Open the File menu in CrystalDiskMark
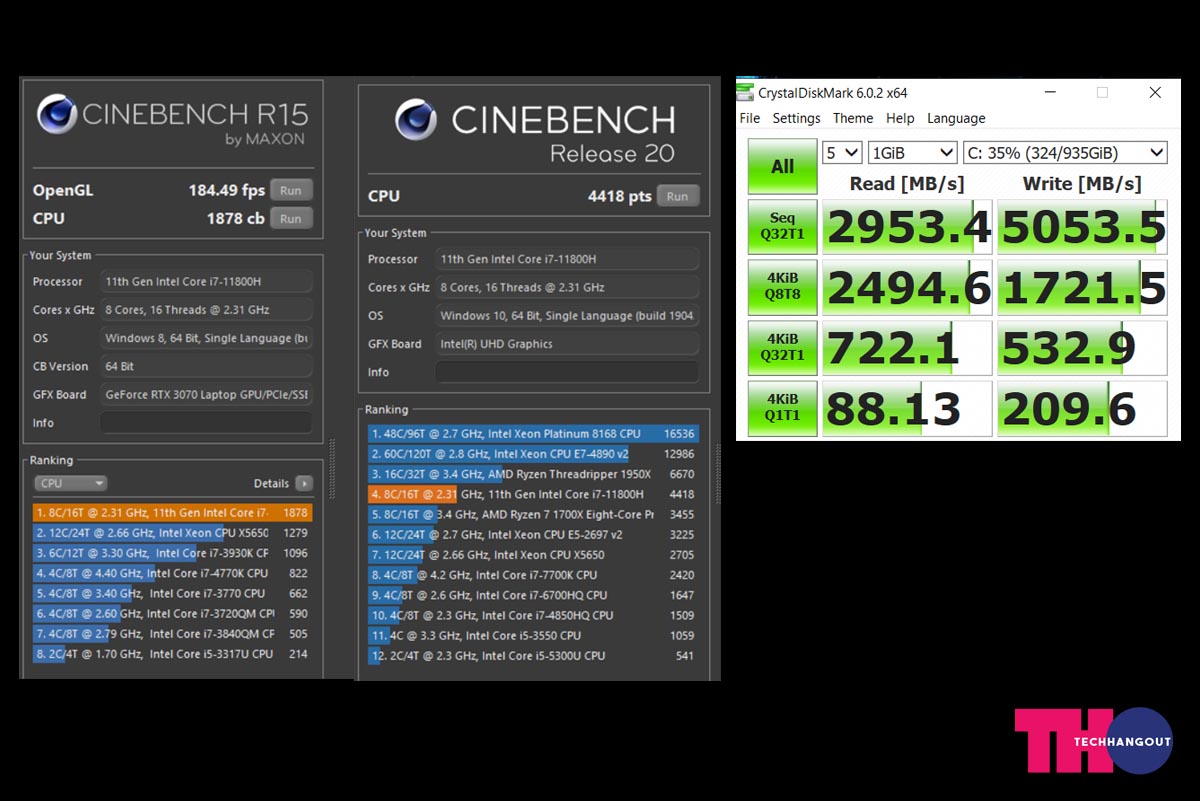 750,118
